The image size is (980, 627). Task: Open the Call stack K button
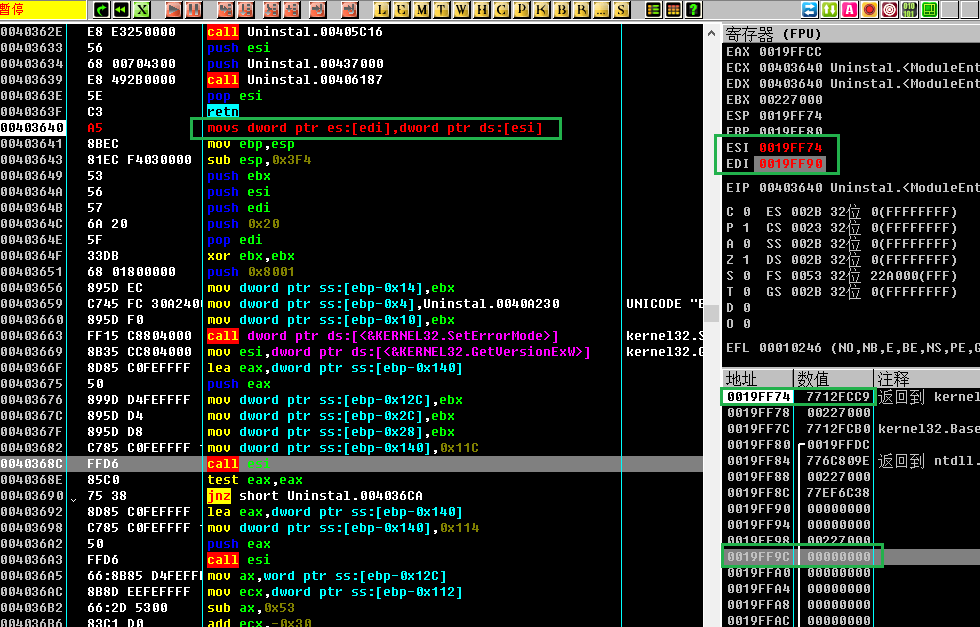[x=541, y=10]
